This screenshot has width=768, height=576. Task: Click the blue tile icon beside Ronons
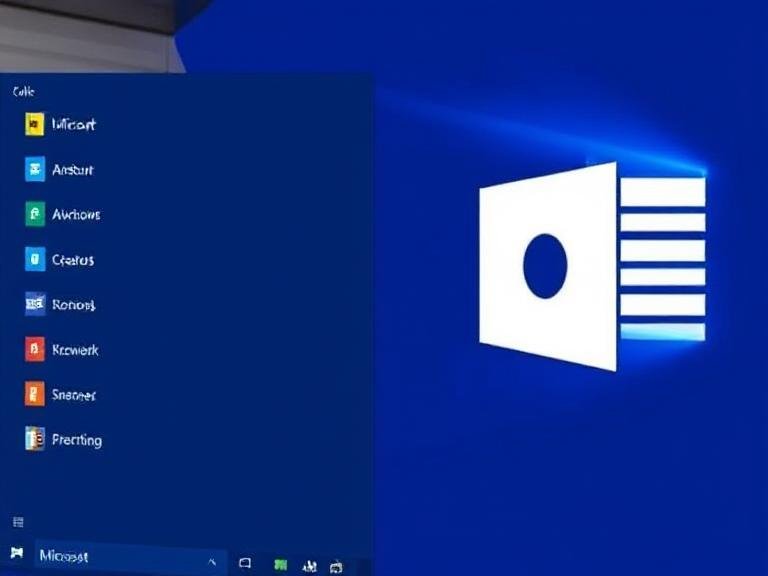click(35, 304)
